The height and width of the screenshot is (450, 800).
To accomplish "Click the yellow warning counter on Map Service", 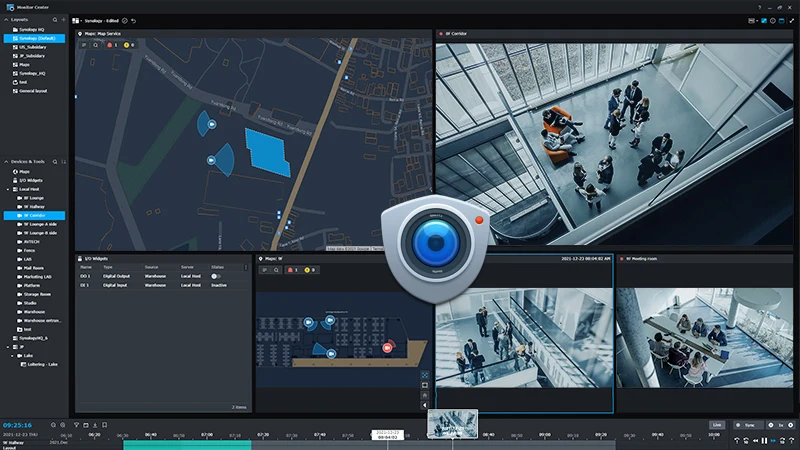I will (129, 45).
